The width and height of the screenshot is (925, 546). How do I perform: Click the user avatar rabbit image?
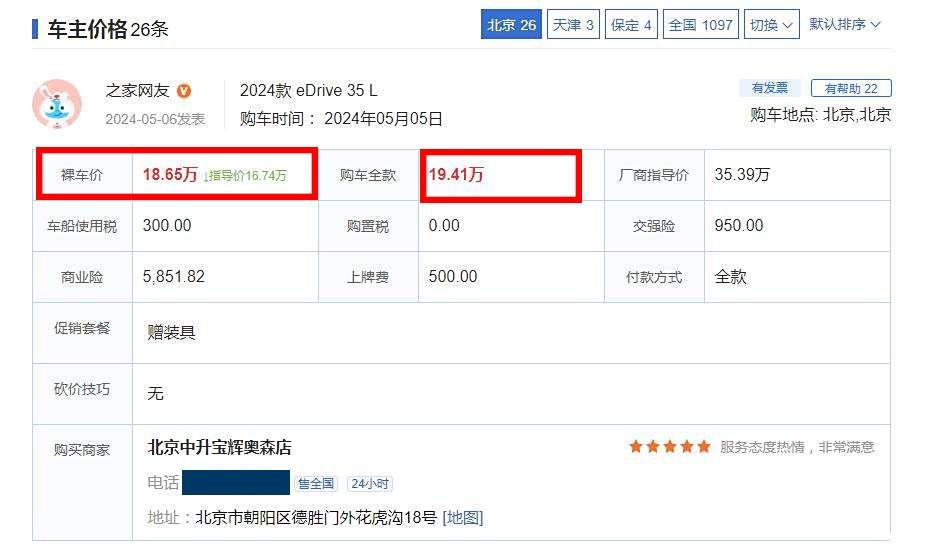57,104
